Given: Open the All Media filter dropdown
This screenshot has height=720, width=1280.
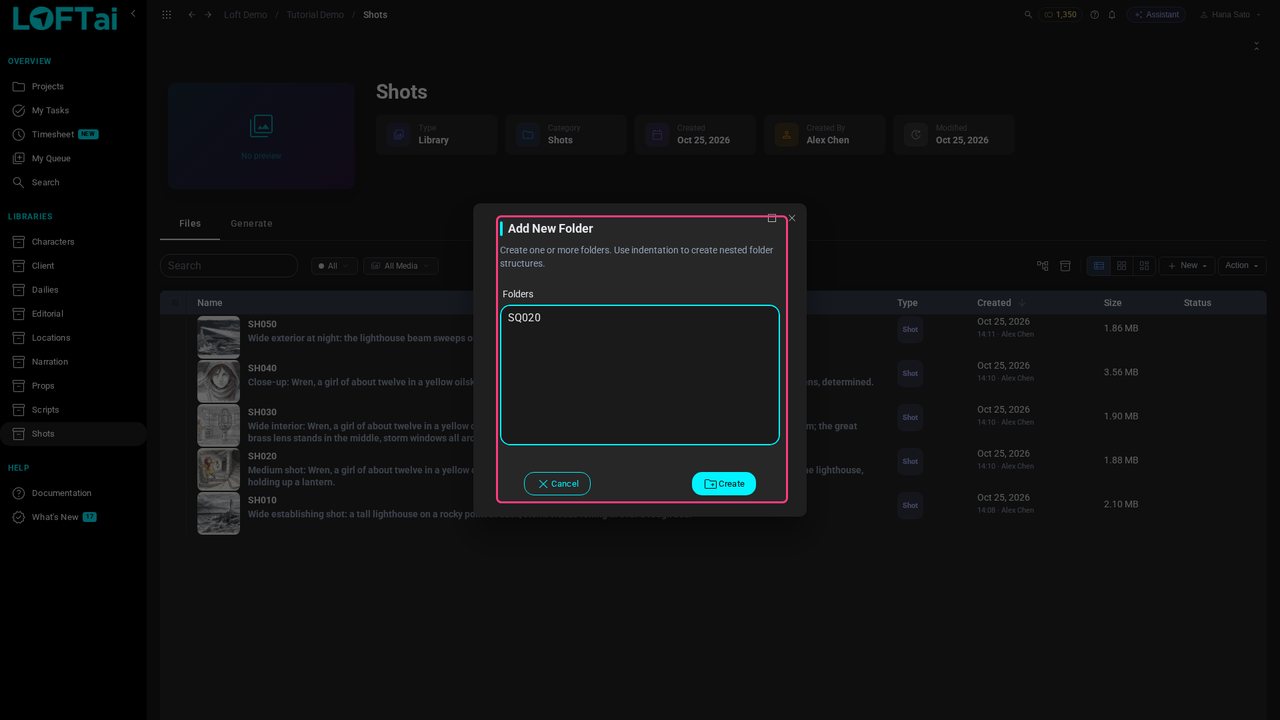Looking at the screenshot, I should (400, 266).
